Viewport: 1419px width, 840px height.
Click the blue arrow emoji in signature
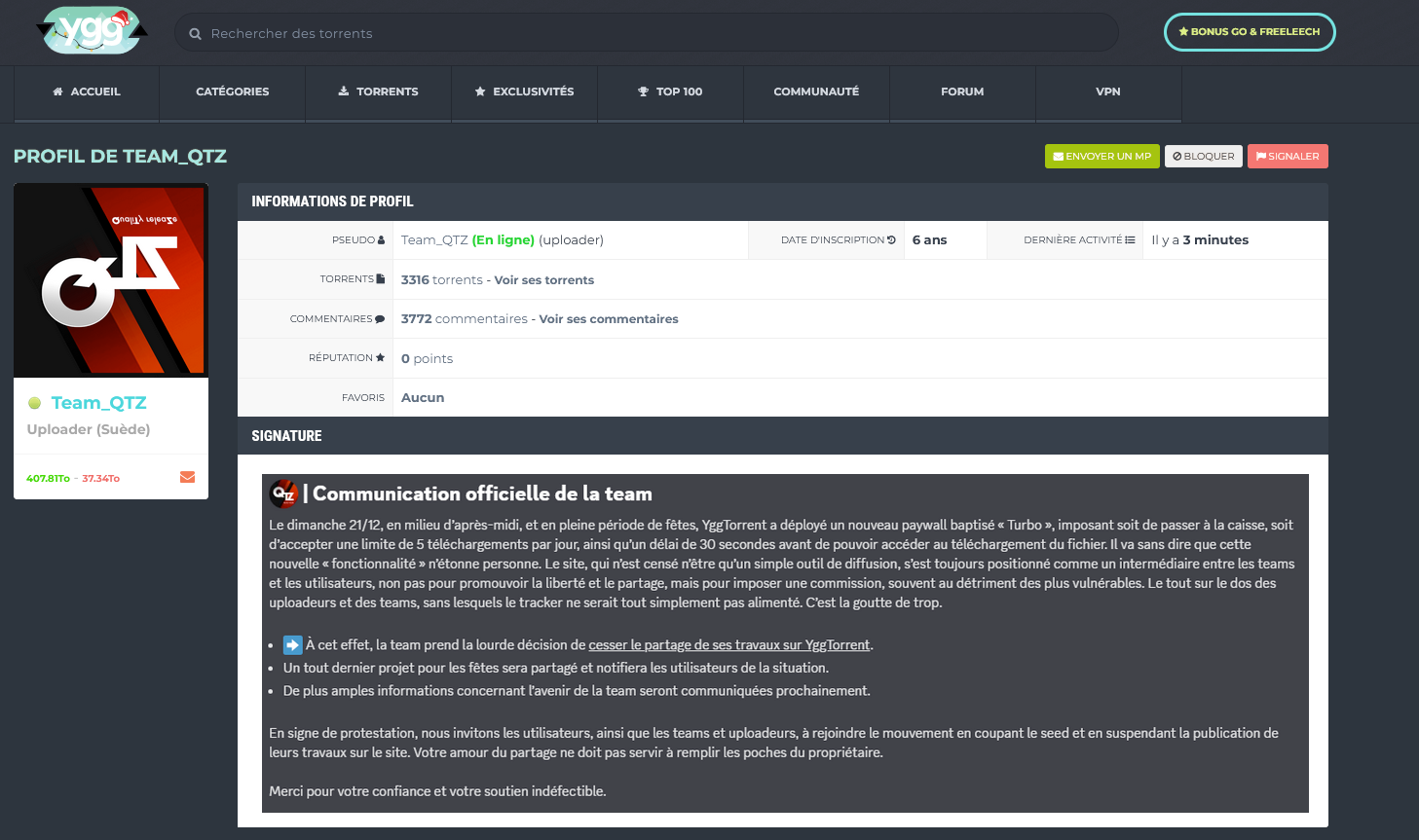292,644
